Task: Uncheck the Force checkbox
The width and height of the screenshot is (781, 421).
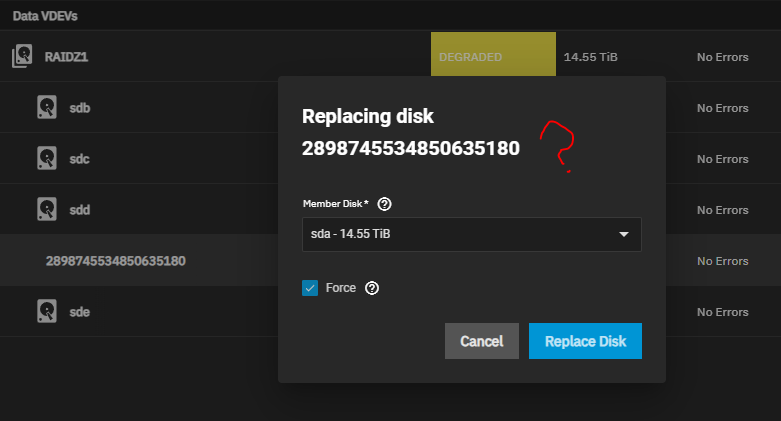Action: tap(310, 288)
